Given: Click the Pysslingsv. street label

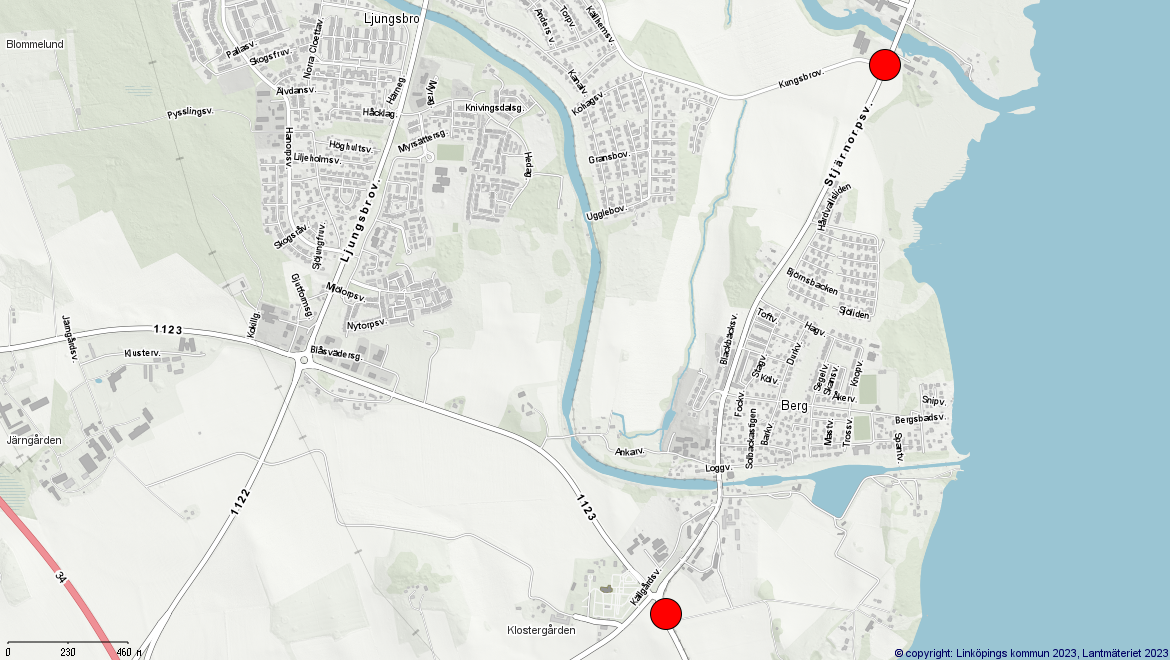Looking at the screenshot, I should pyautogui.click(x=191, y=114).
